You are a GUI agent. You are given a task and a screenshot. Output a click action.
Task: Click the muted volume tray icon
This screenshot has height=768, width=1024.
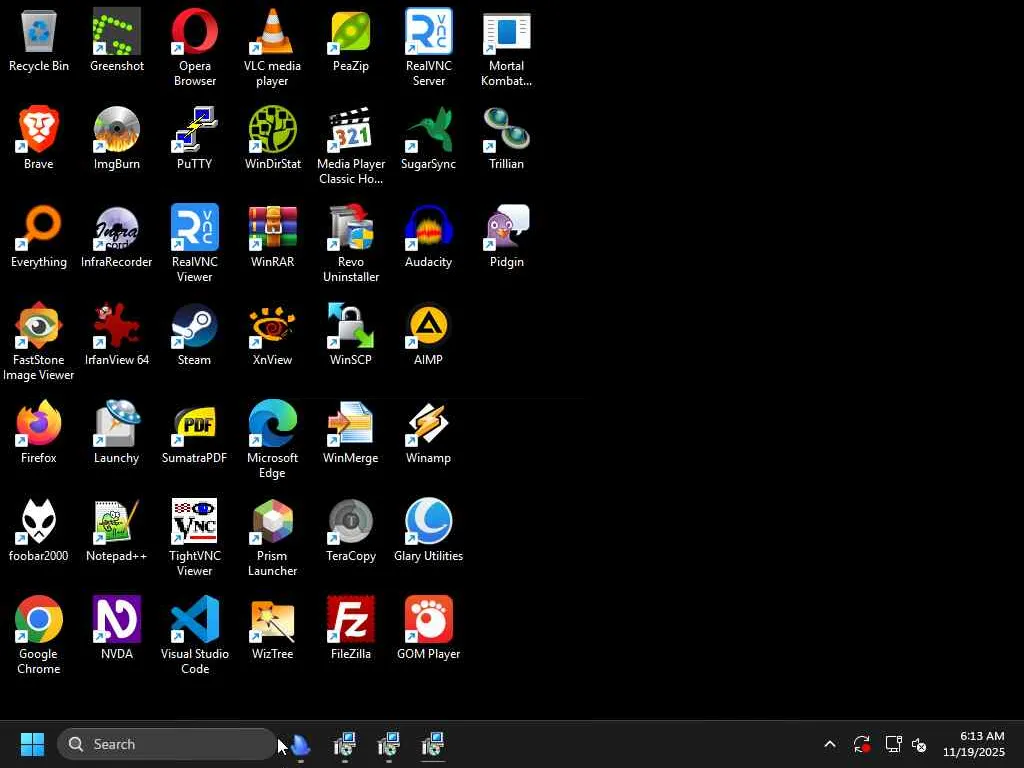click(919, 744)
